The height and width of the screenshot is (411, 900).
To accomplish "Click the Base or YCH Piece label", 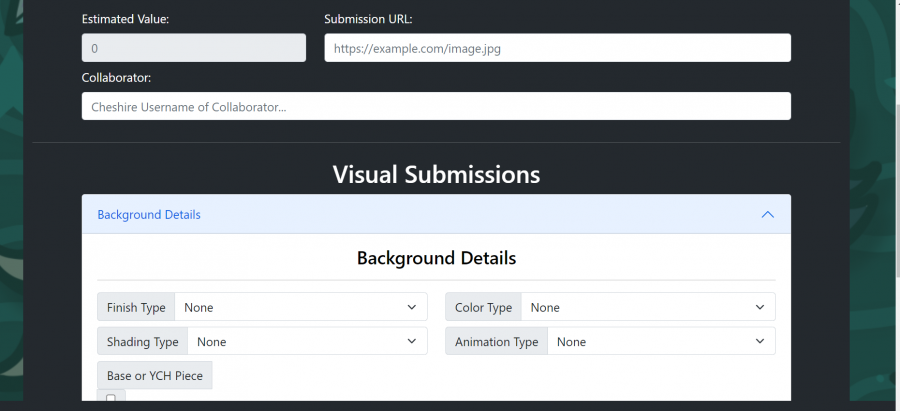I will (x=155, y=375).
